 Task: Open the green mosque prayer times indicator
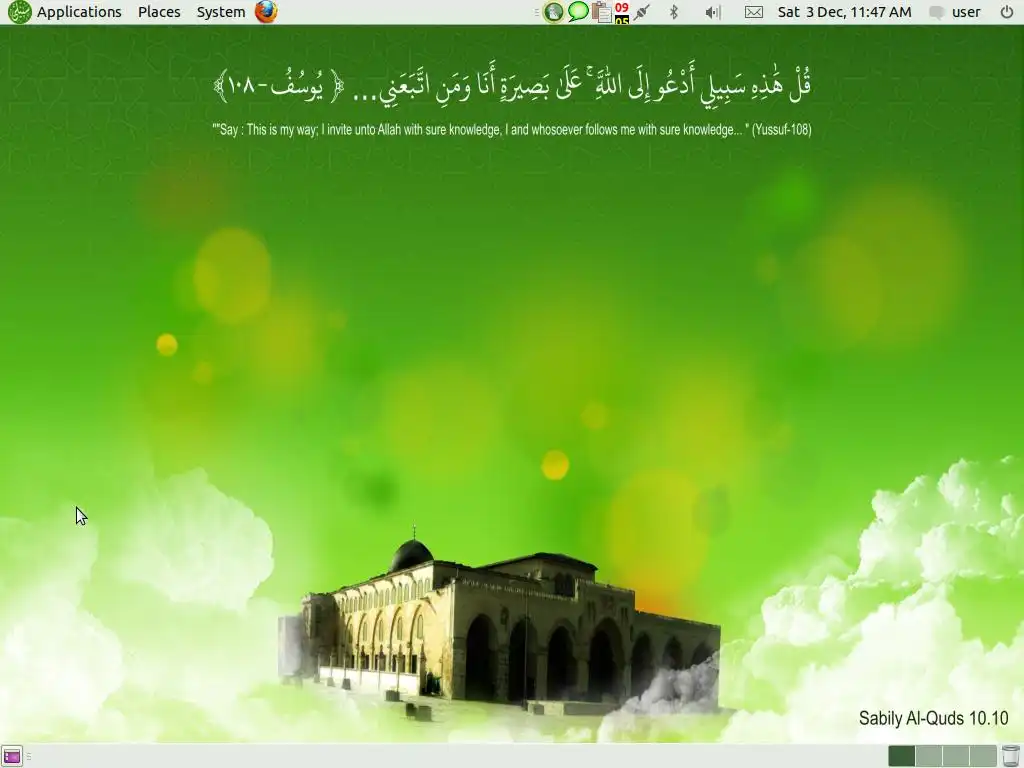tap(553, 12)
